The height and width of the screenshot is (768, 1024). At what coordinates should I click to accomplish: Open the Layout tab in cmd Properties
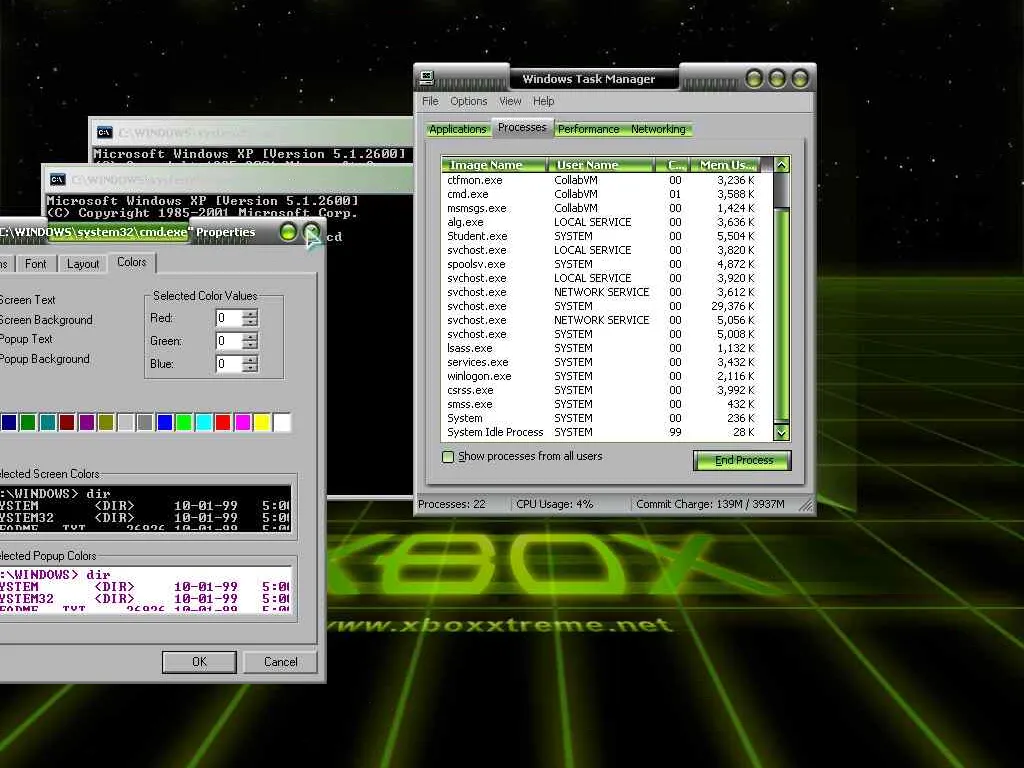tap(83, 264)
